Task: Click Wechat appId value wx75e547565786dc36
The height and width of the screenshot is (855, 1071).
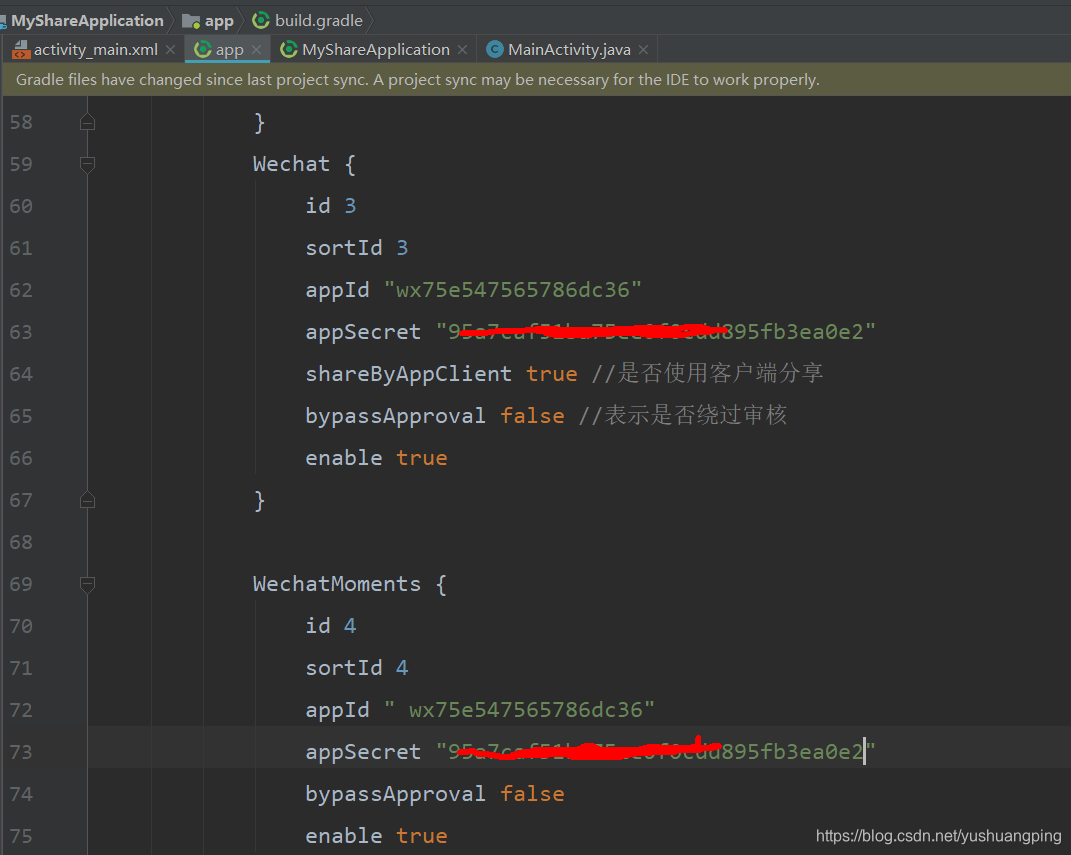Action: tap(512, 290)
